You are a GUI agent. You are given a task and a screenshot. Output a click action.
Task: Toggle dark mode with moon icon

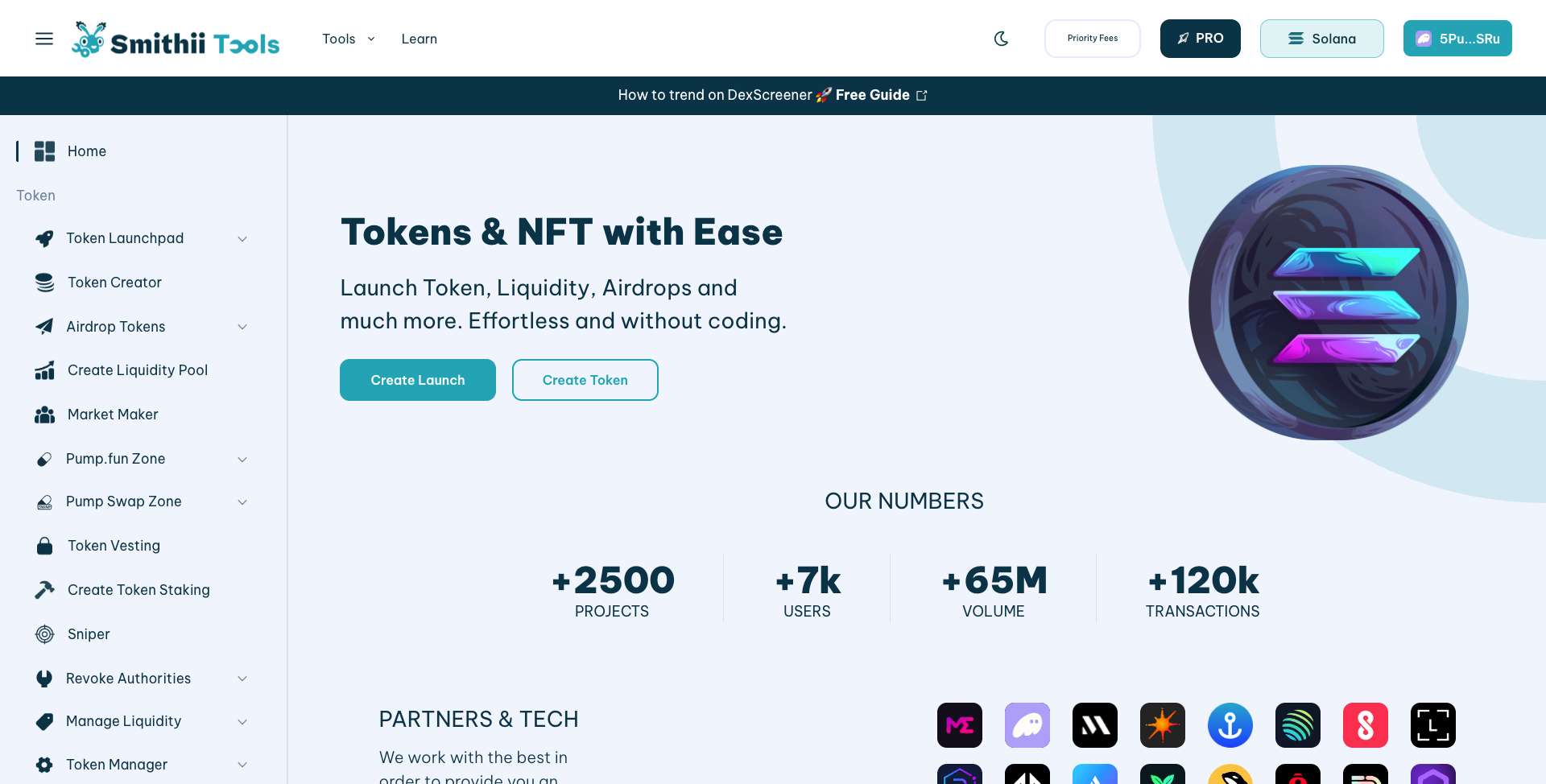[1001, 39]
